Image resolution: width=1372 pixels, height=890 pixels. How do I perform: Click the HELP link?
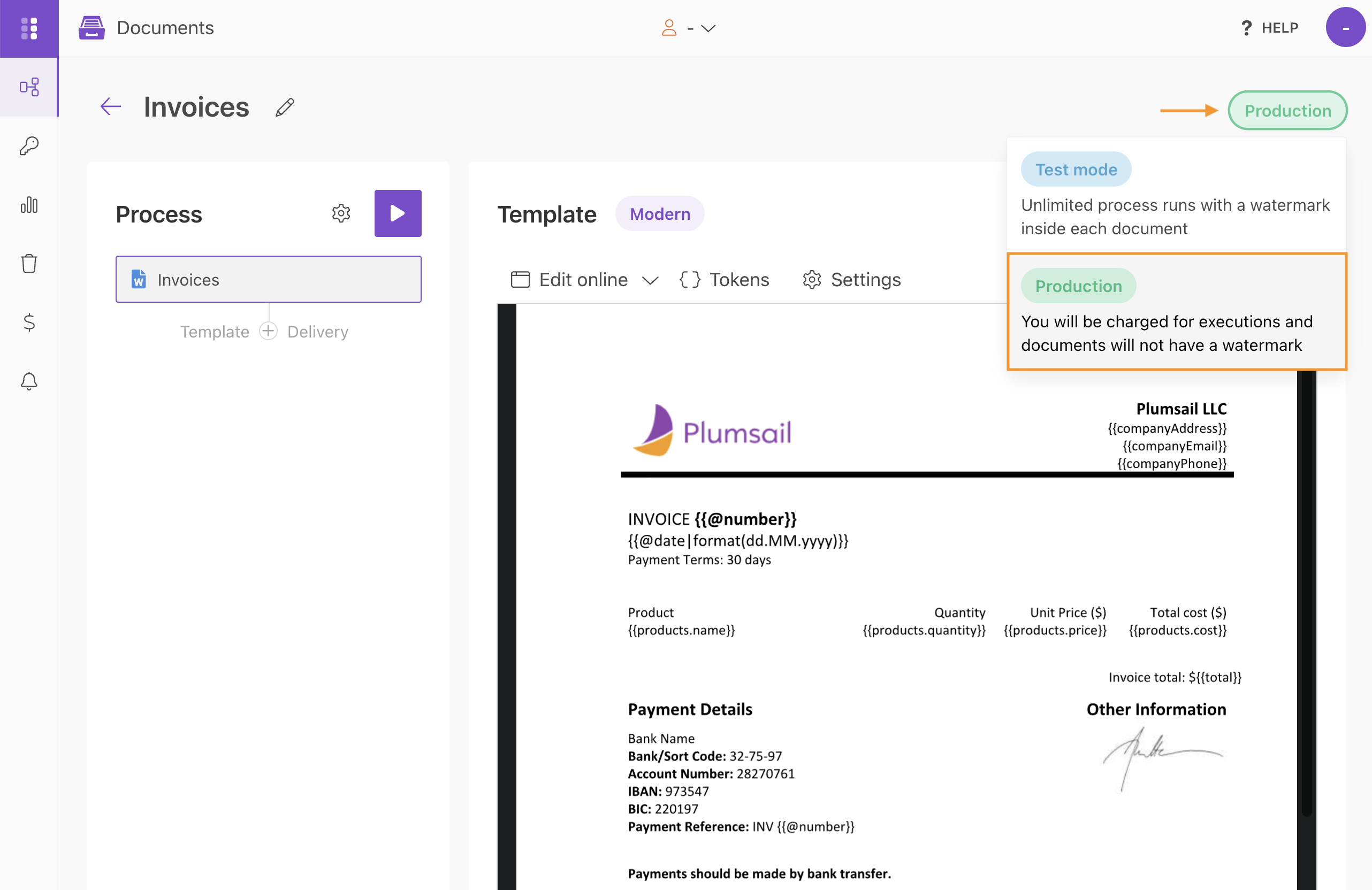tap(1280, 28)
